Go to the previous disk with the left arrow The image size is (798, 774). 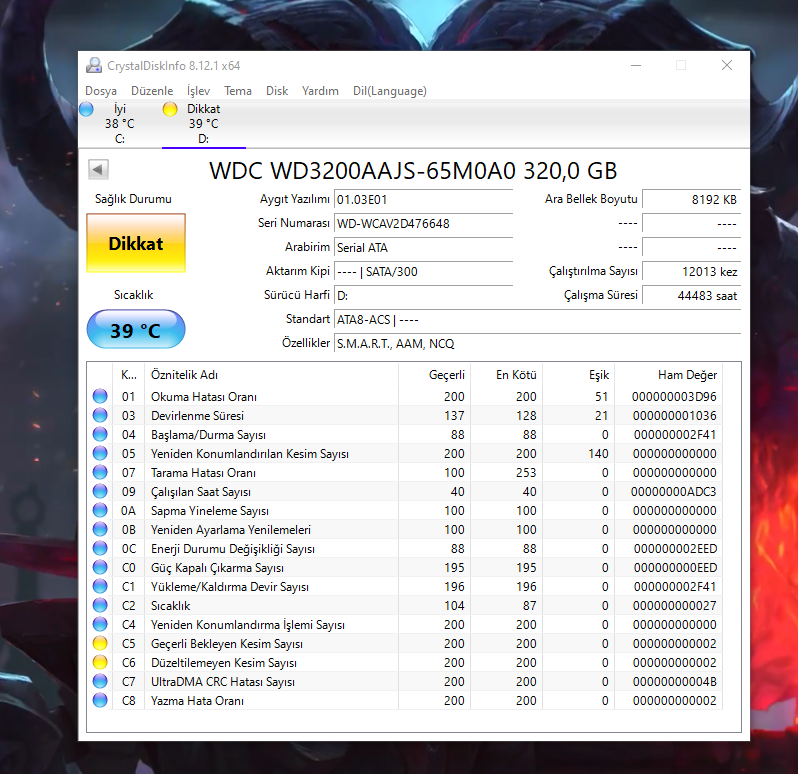click(x=98, y=169)
